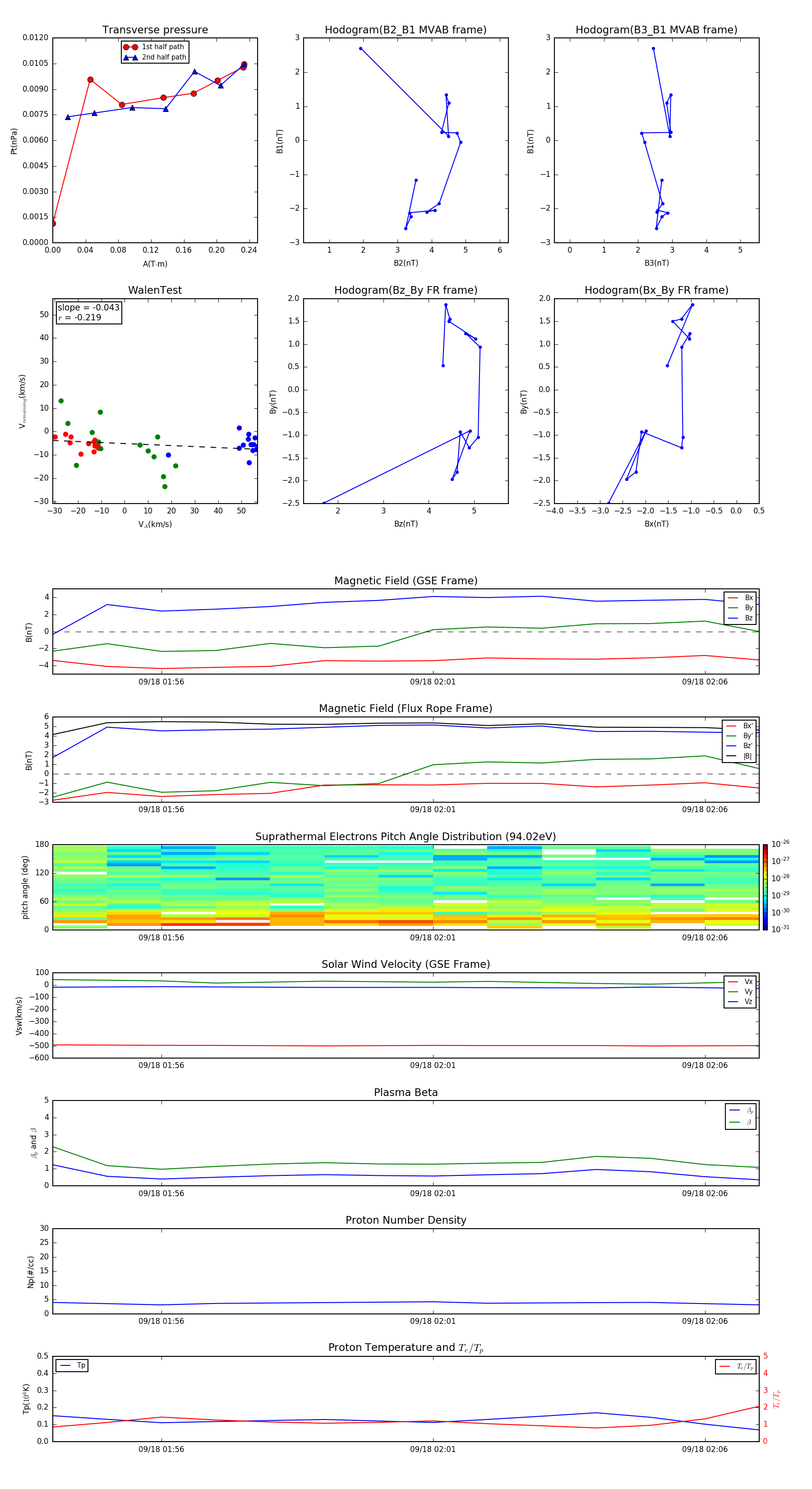Click the "WalenTest" plot title
Image resolution: width=812 pixels, height=1489 pixels.
(x=155, y=290)
